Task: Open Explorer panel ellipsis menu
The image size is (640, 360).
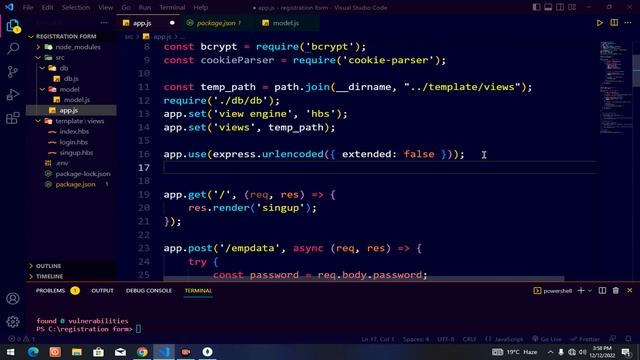Action: point(104,23)
